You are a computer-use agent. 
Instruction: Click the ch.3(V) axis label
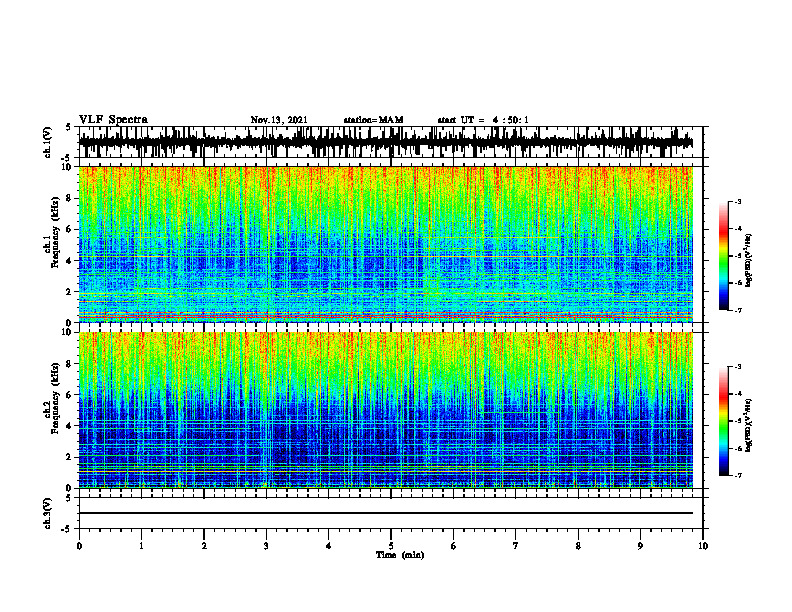(48, 513)
